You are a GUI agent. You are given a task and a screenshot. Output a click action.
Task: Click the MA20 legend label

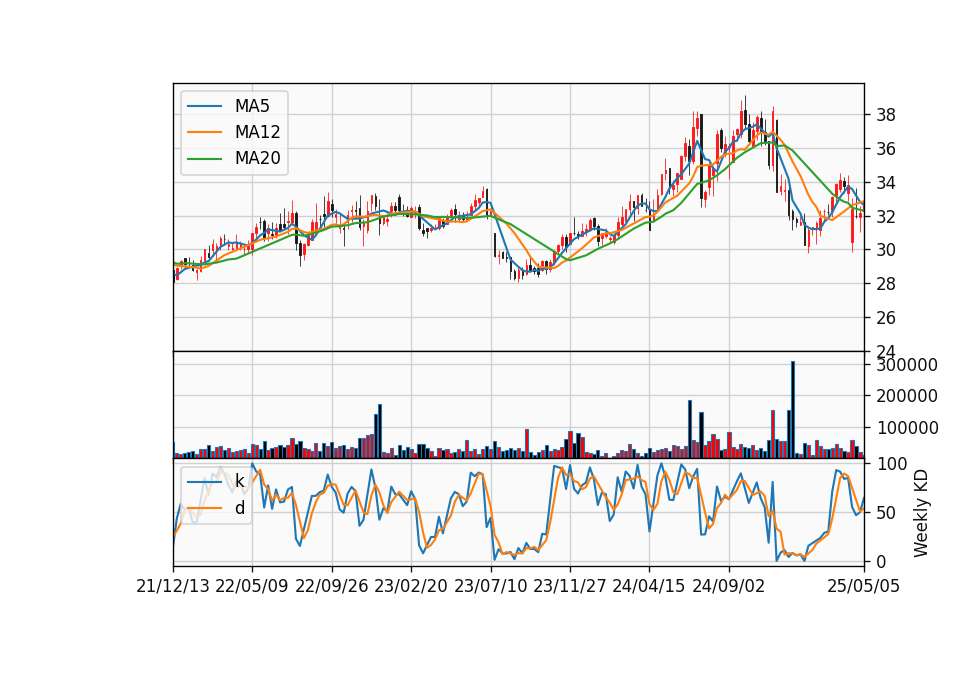pyautogui.click(x=257, y=159)
